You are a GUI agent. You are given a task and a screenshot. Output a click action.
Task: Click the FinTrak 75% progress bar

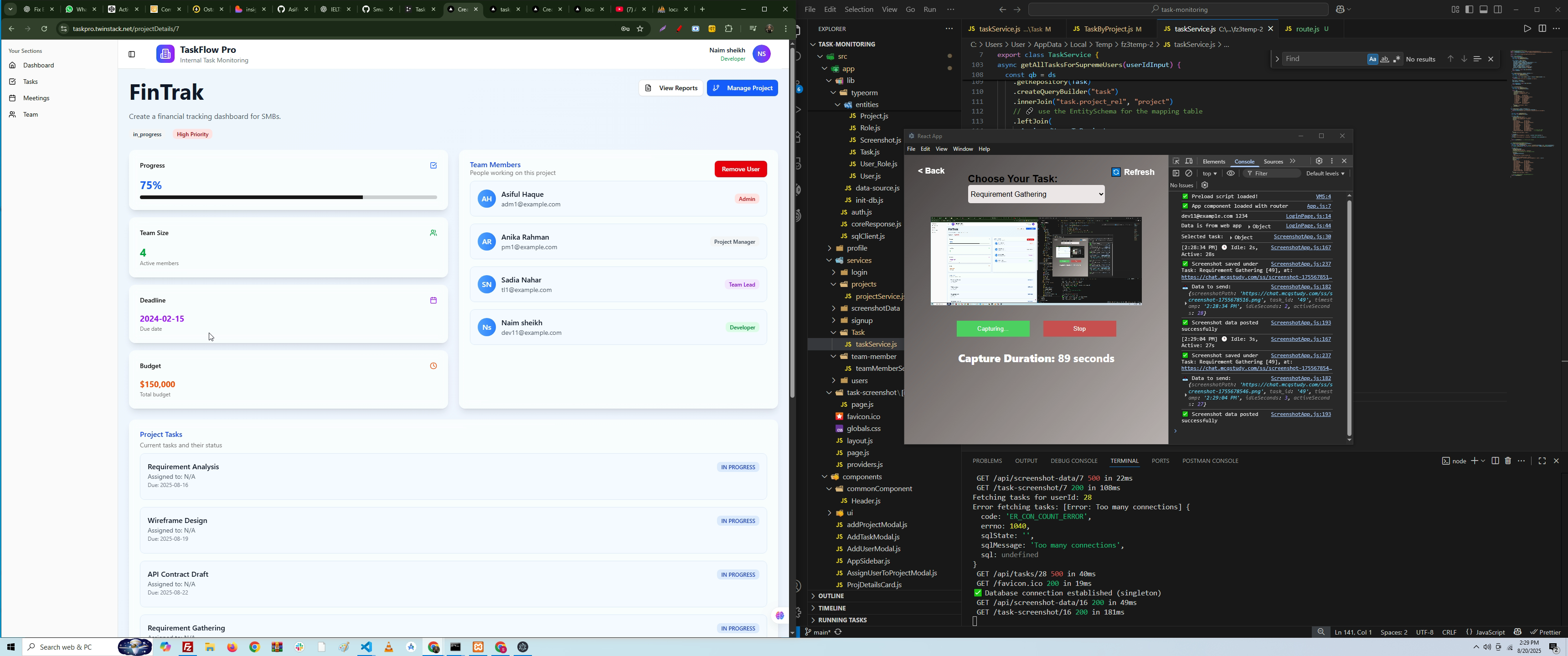(288, 197)
